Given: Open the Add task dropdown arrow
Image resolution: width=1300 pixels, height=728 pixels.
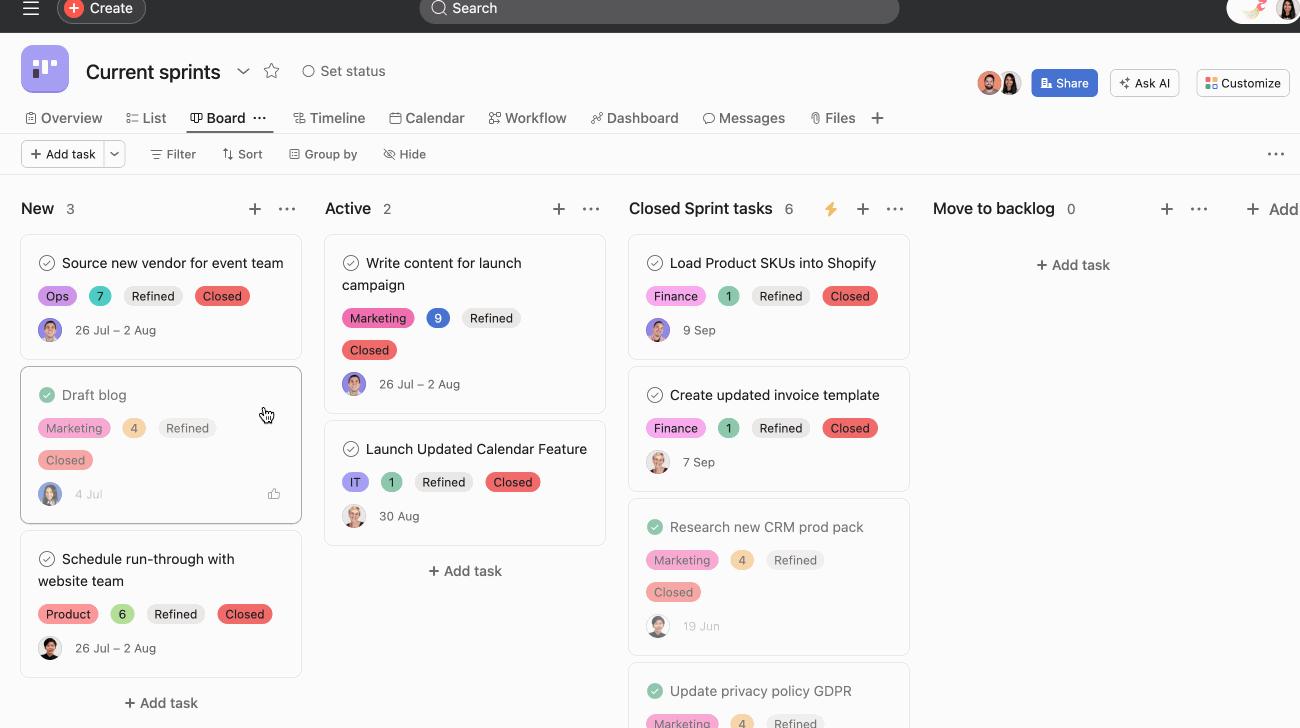Looking at the screenshot, I should (114, 154).
